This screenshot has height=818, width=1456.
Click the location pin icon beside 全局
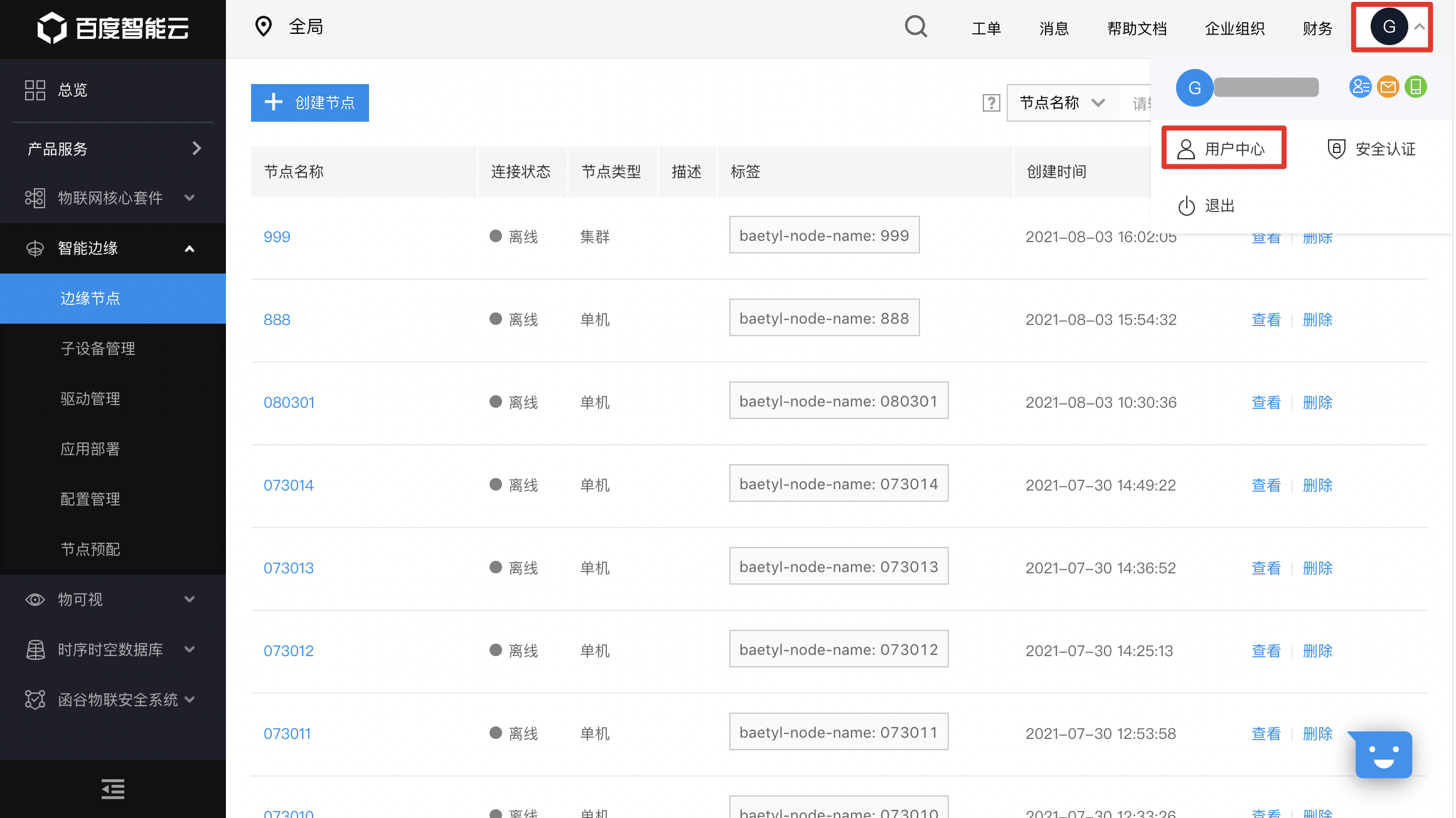tap(264, 26)
